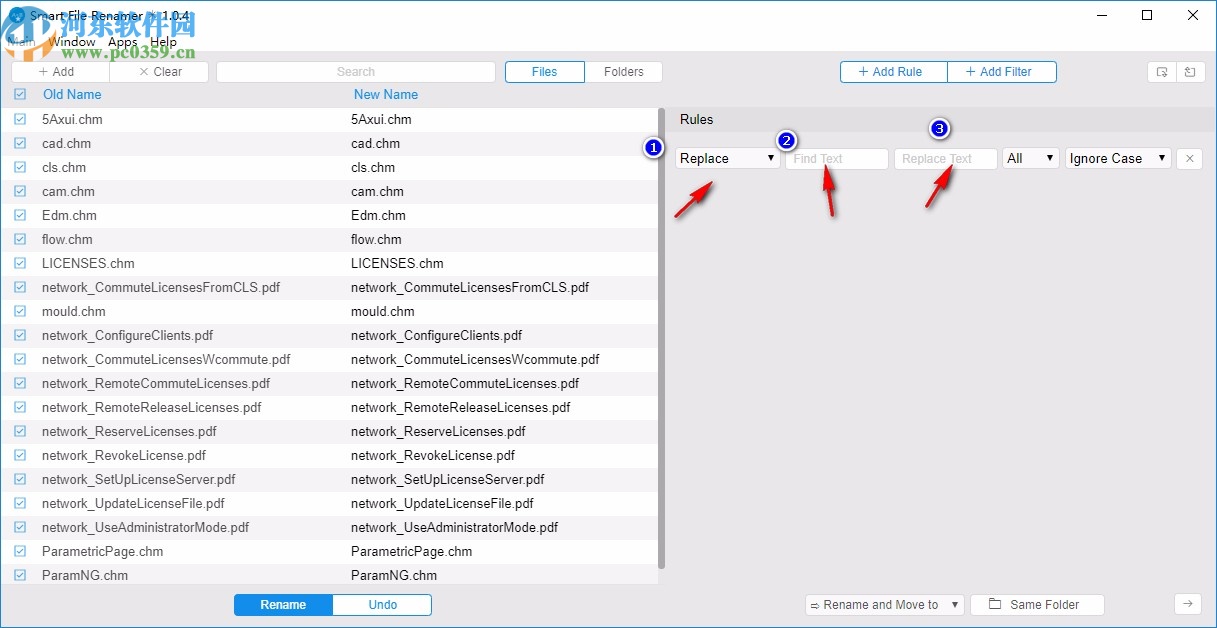1217x628 pixels.
Task: Click the import rules icon
Action: [1191, 71]
